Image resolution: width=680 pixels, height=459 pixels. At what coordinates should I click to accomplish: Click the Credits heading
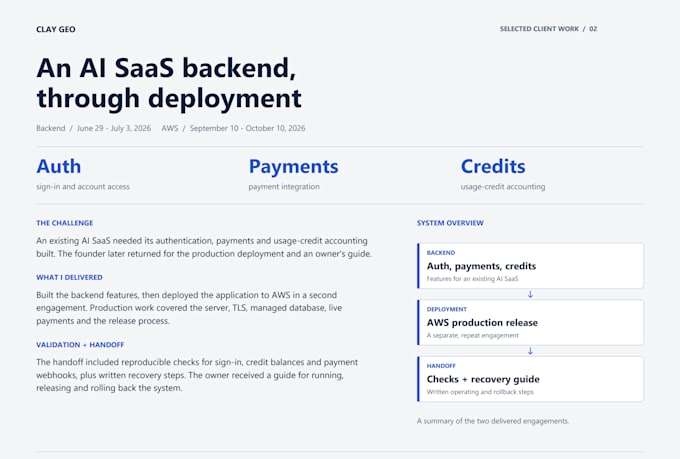[493, 166]
